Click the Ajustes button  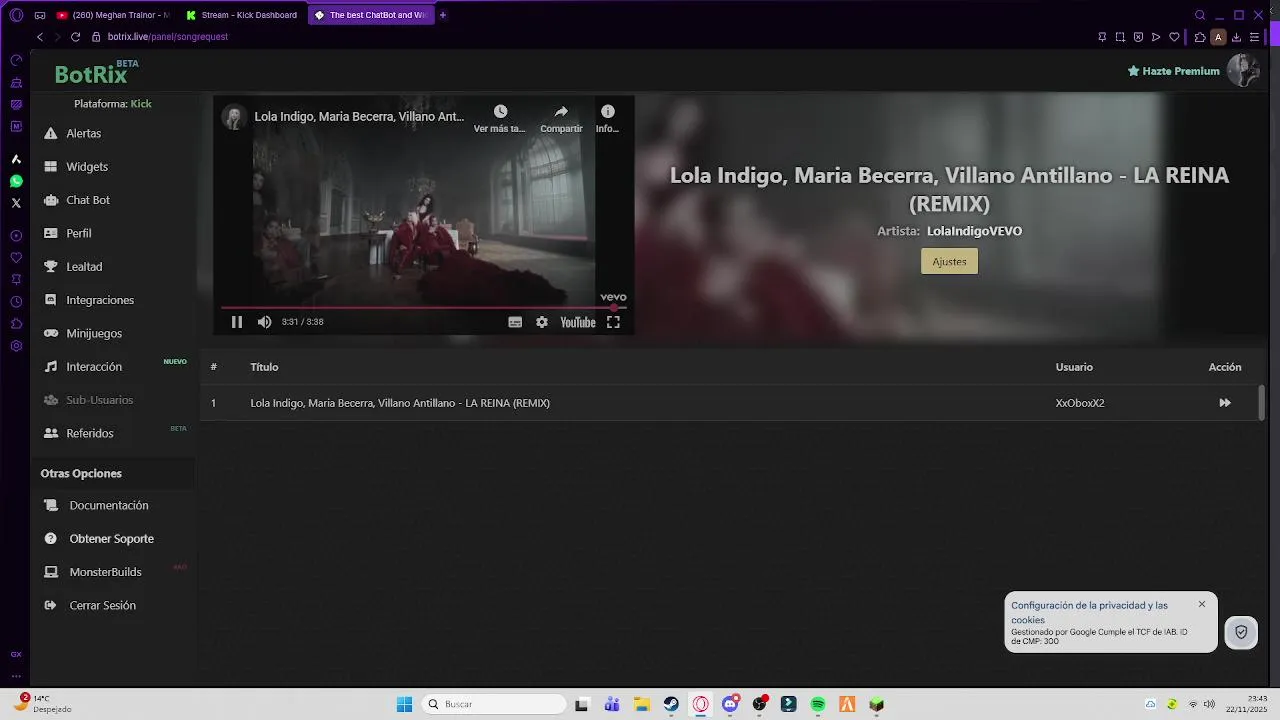[x=949, y=261]
